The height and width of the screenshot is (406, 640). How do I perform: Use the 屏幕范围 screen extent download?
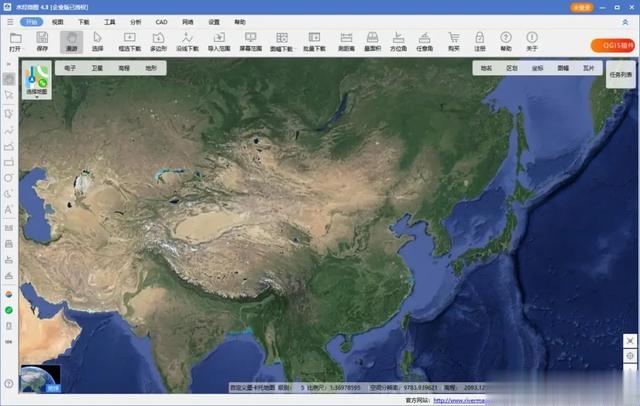[x=251, y=42]
